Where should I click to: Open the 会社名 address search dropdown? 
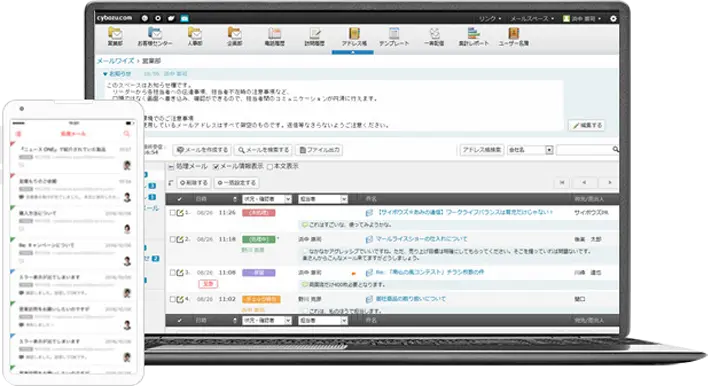[530, 150]
